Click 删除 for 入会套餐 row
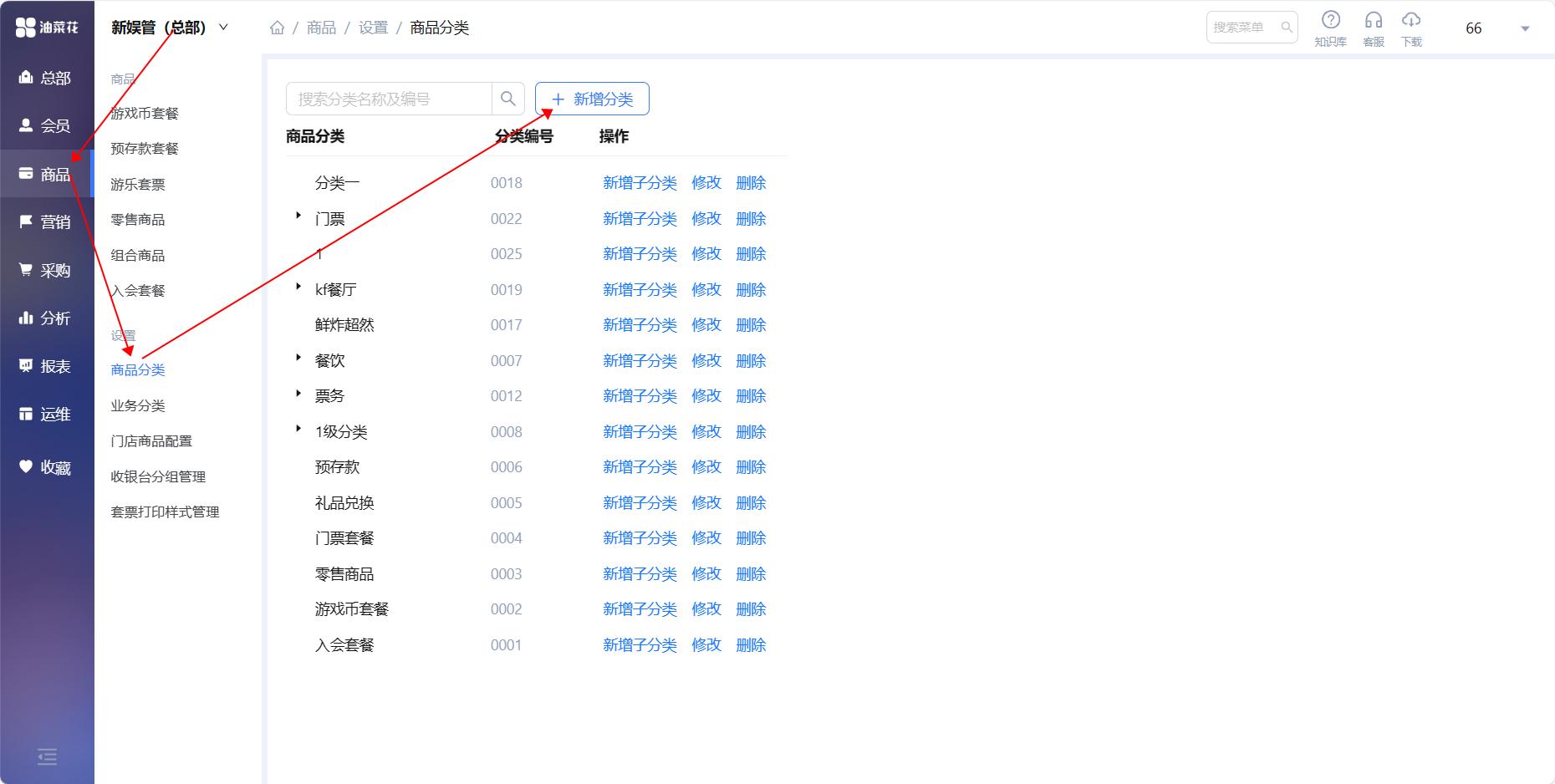1555x784 pixels. 751,644
